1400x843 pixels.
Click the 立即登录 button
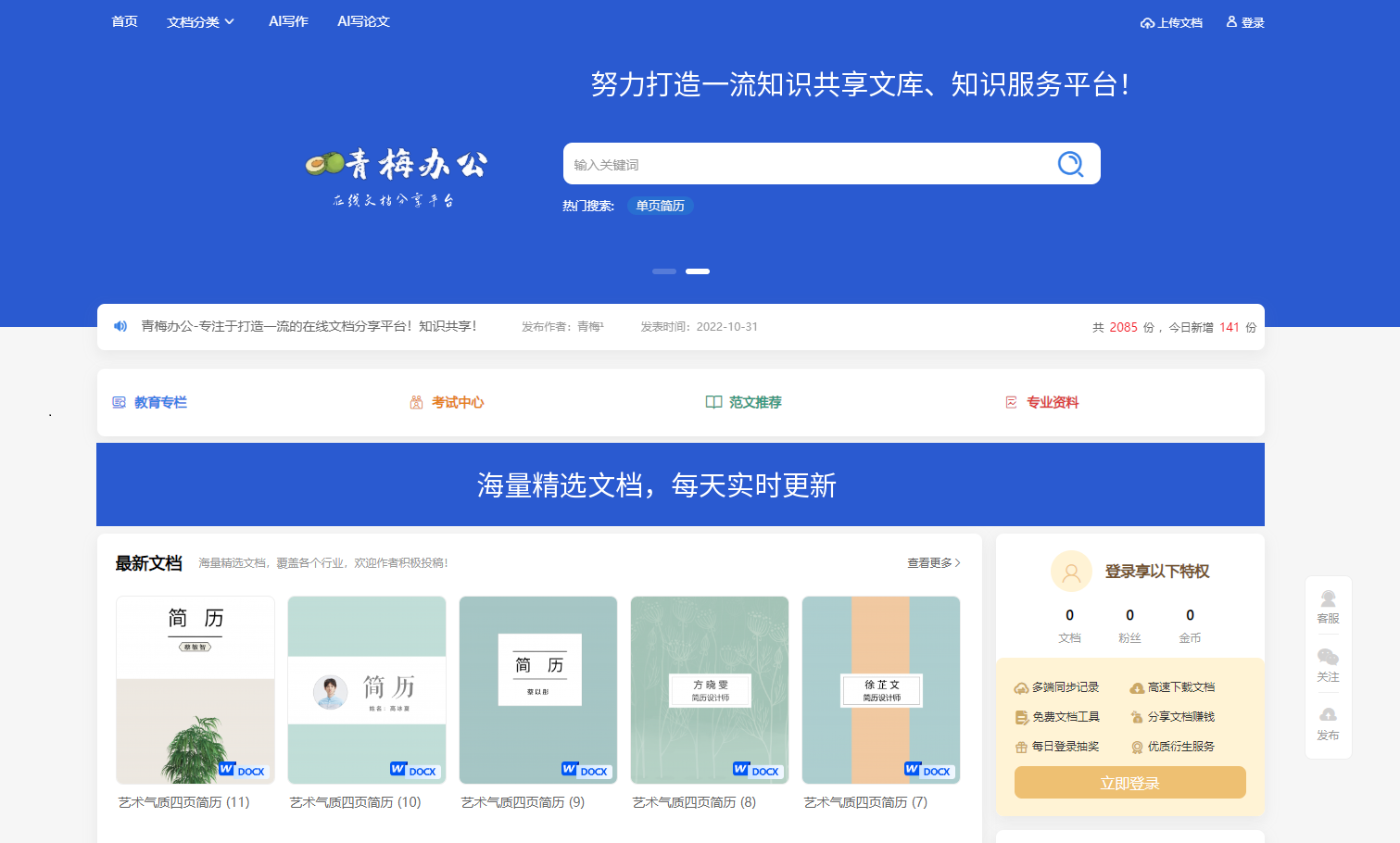pos(1129,783)
